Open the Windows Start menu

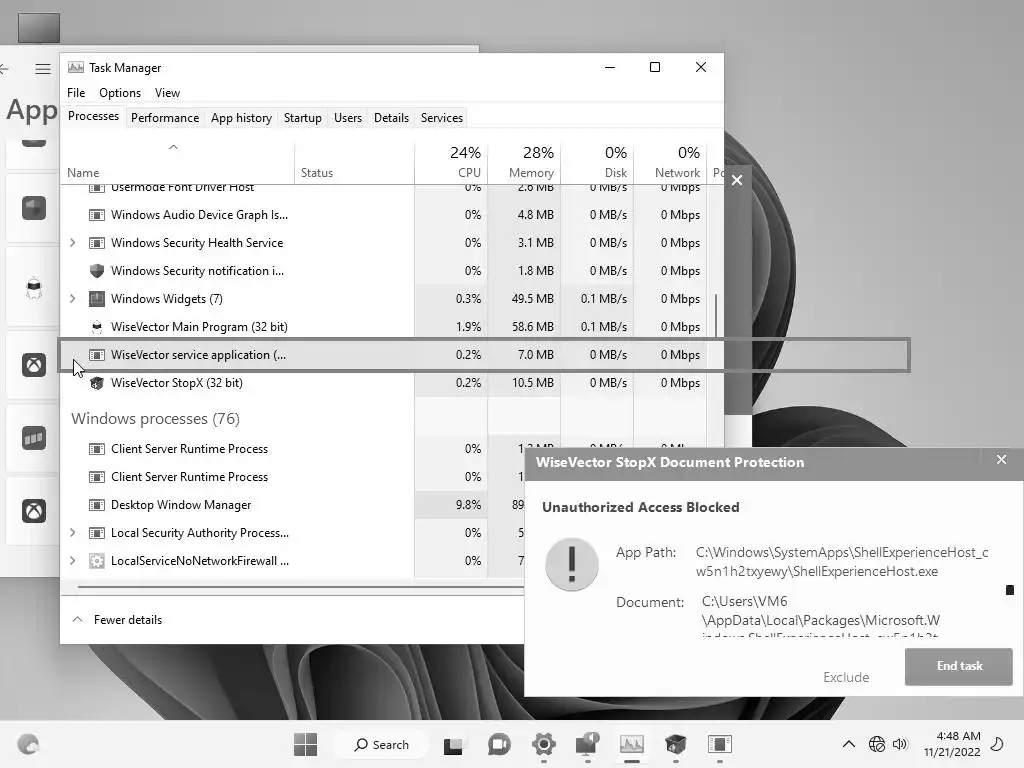pos(305,744)
